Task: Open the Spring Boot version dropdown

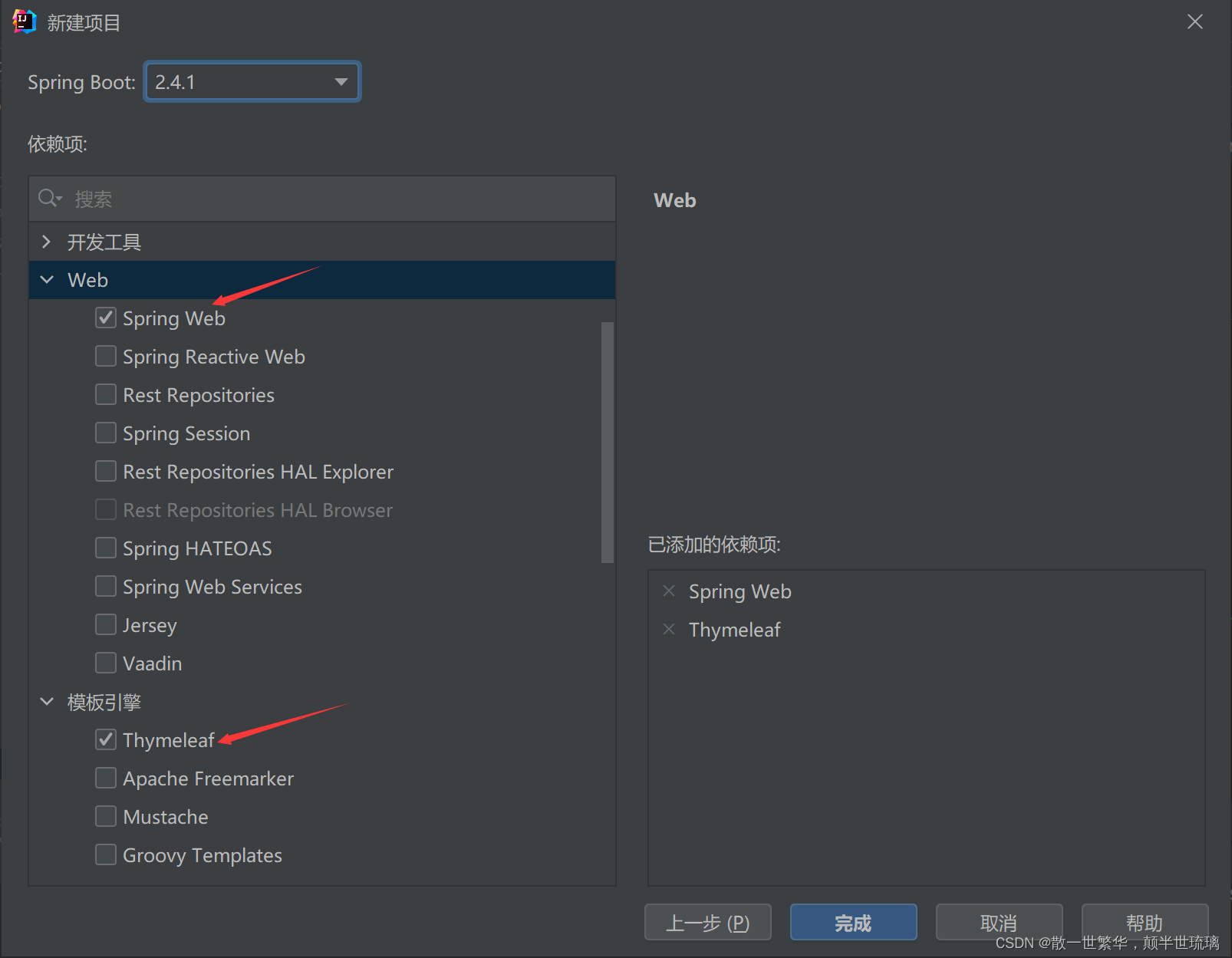Action: pos(252,81)
